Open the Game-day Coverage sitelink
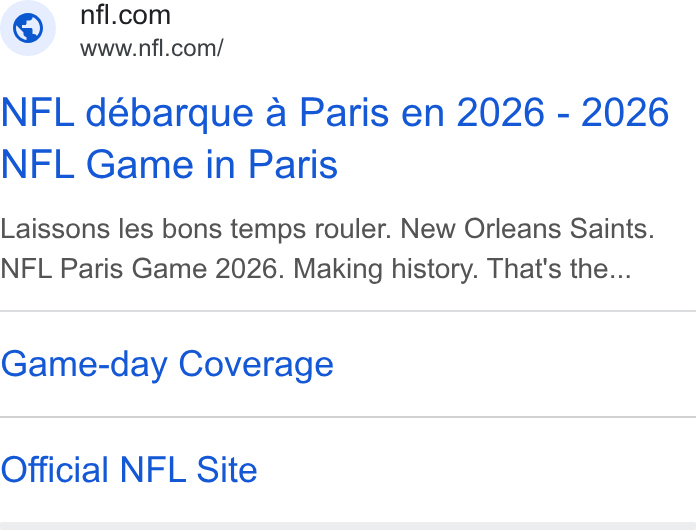This screenshot has width=696, height=530. pos(167,365)
